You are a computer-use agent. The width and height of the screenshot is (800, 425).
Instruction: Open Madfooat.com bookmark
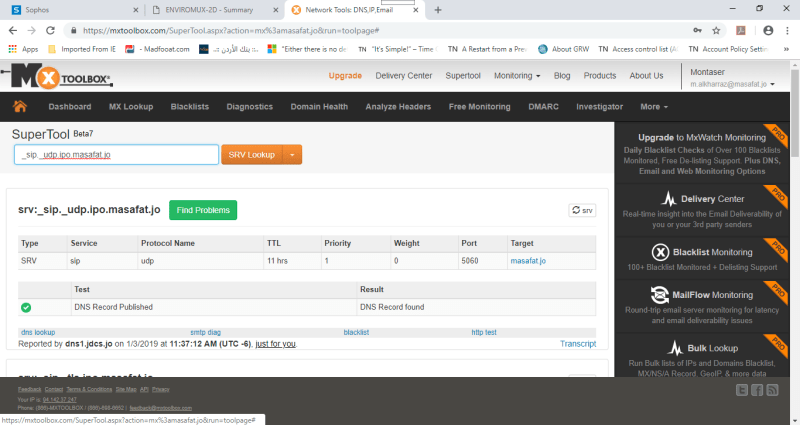point(158,49)
